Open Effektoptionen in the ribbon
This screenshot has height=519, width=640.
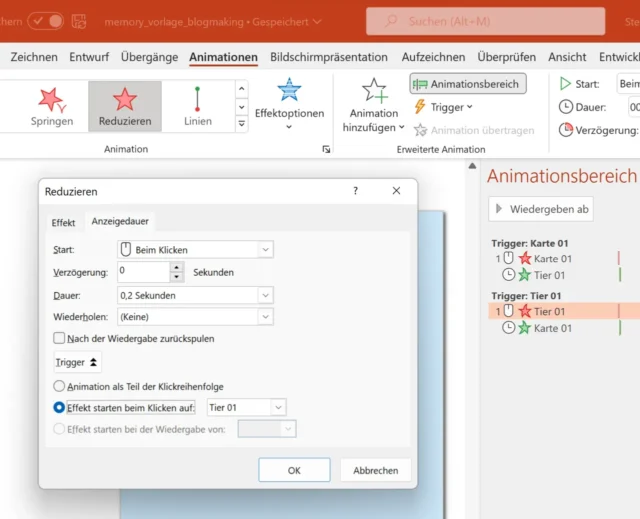[x=289, y=102]
